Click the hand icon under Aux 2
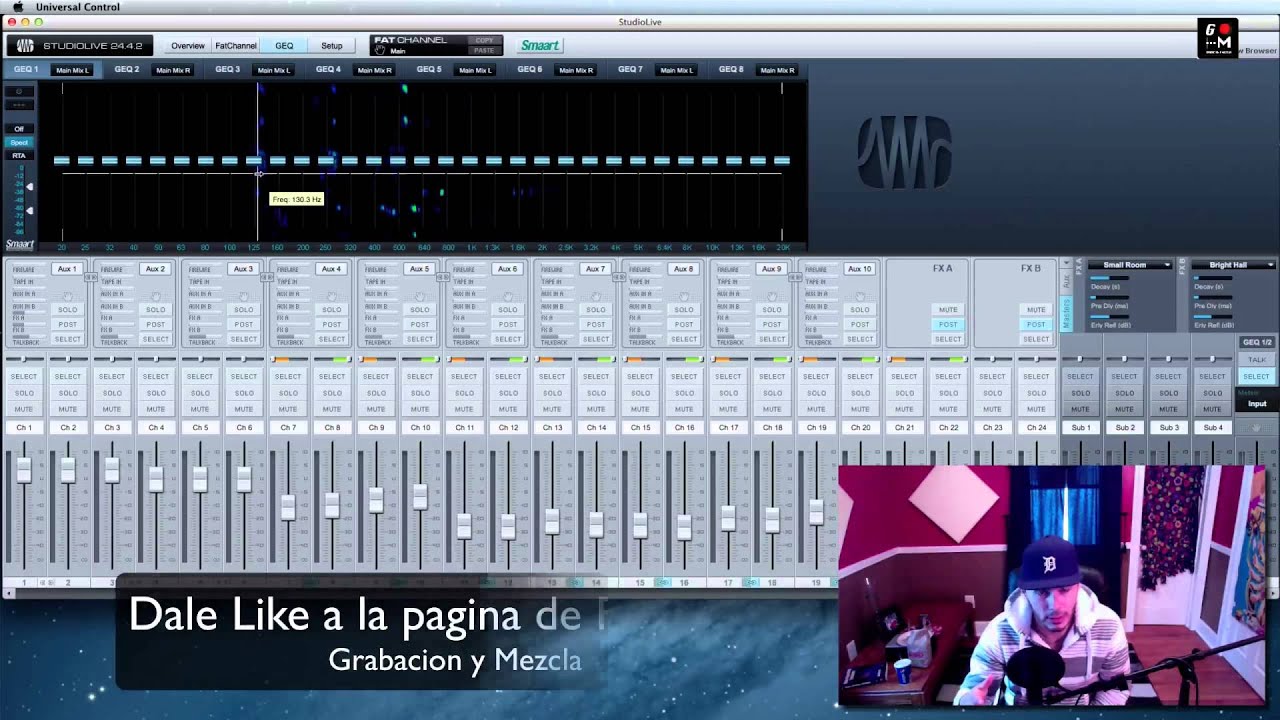This screenshot has width=1280, height=720. click(x=156, y=296)
